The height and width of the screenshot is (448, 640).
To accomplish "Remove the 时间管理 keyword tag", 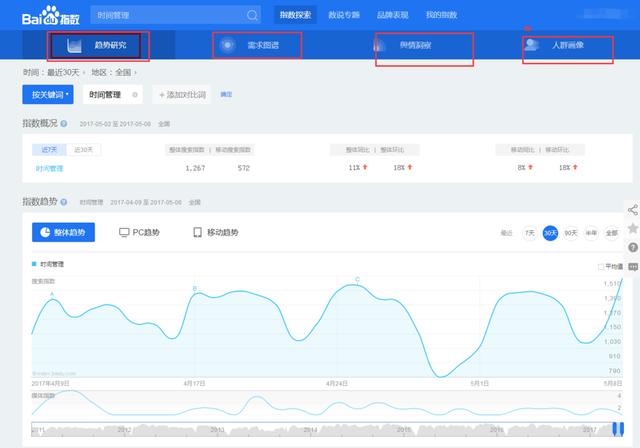I will 133,94.
